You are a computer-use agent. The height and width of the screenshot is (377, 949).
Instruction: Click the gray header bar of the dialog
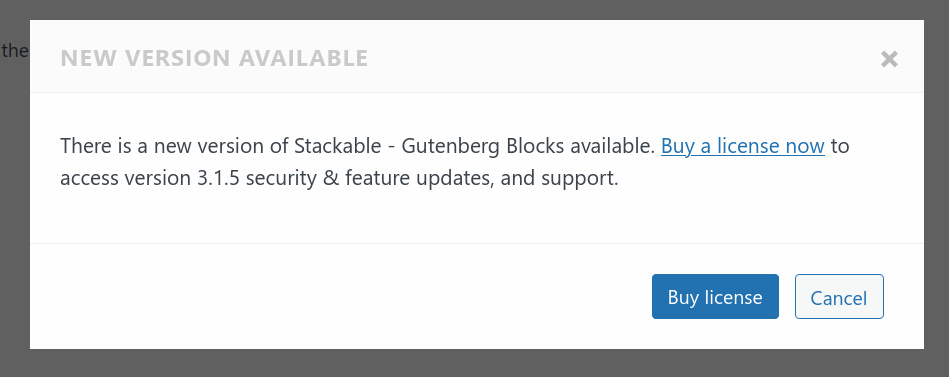point(474,56)
